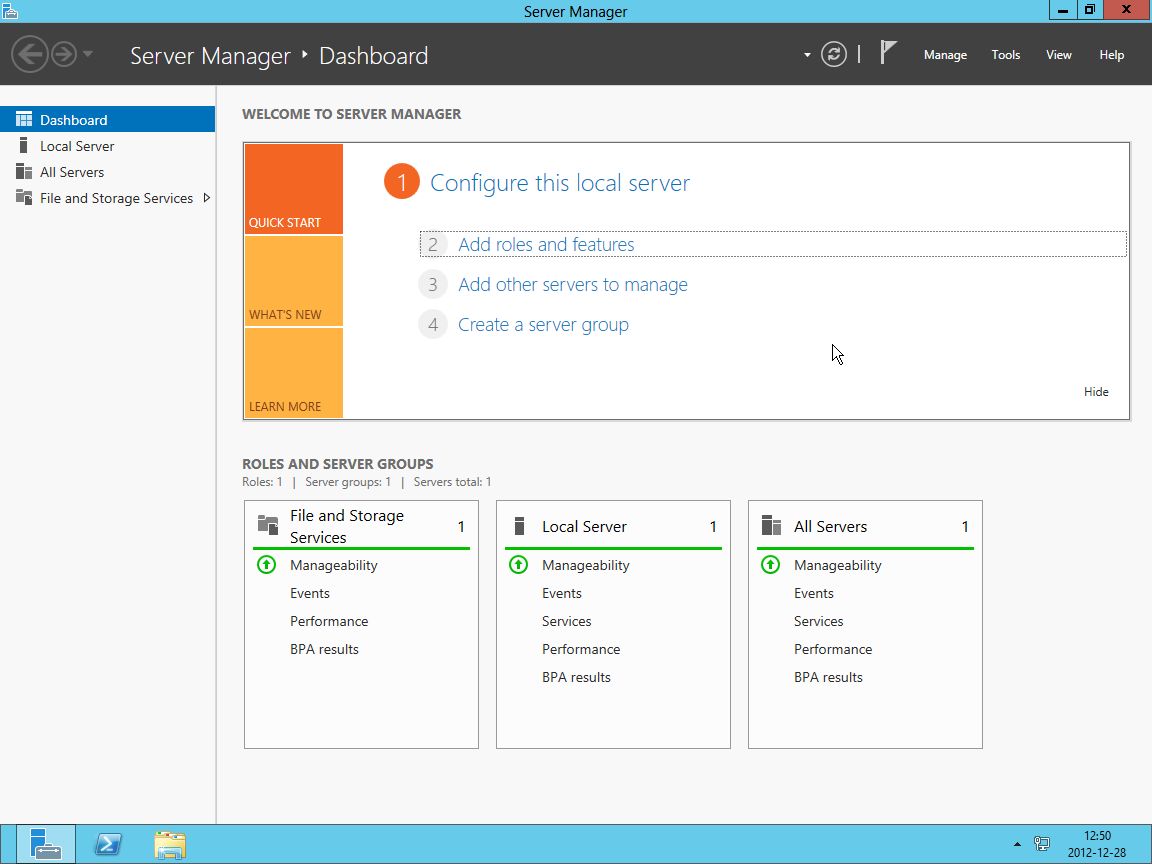1152x864 pixels.
Task: Launch PowerShell from the taskbar
Action: tap(108, 843)
